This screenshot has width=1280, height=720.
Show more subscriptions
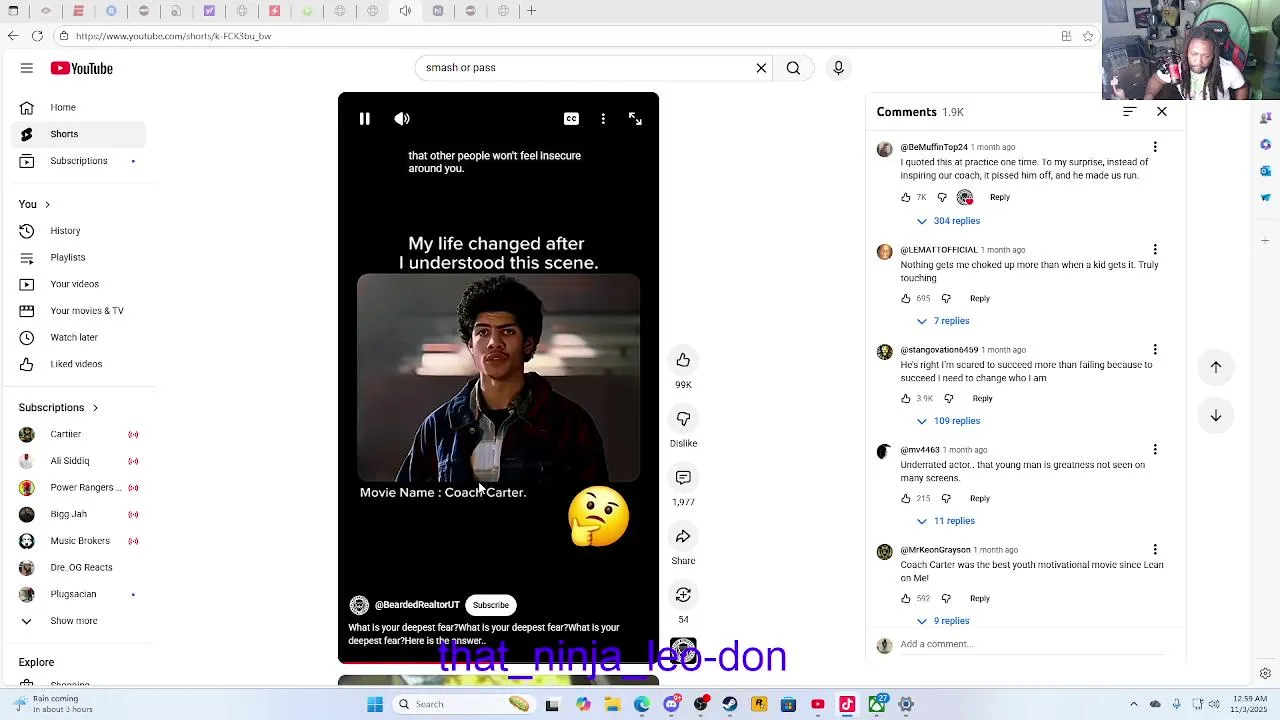[78, 621]
